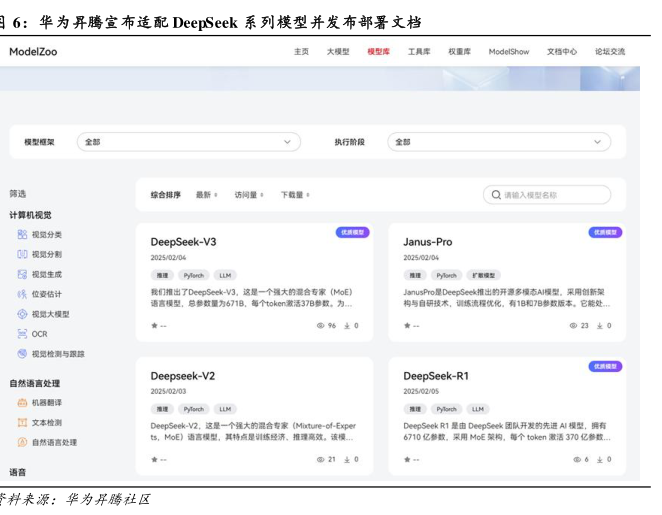Screen dimensions: 662x515
Task: Click the 自然语言处理 item icon
Action: click(22, 442)
